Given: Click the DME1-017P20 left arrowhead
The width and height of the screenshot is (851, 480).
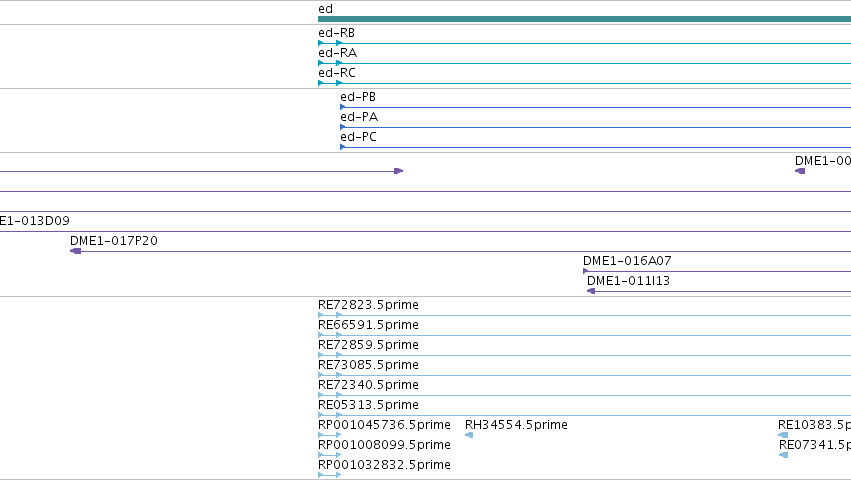Looking at the screenshot, I should coord(75,251).
